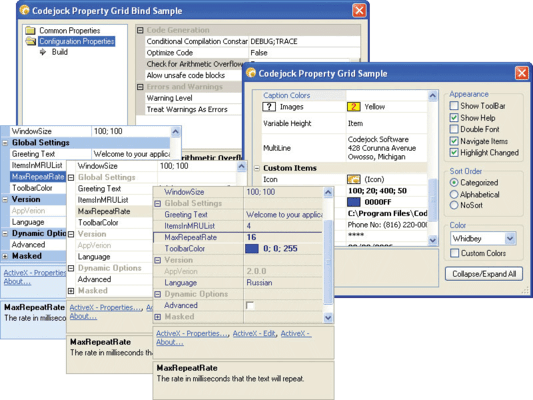Select the Alphabetical sort order

[x=454, y=194]
